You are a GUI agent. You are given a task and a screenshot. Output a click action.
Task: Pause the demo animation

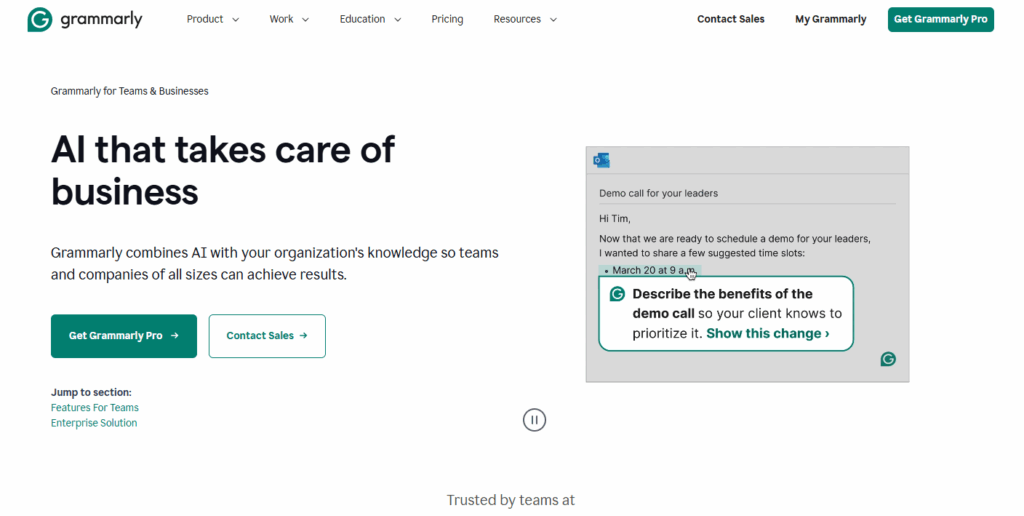534,420
